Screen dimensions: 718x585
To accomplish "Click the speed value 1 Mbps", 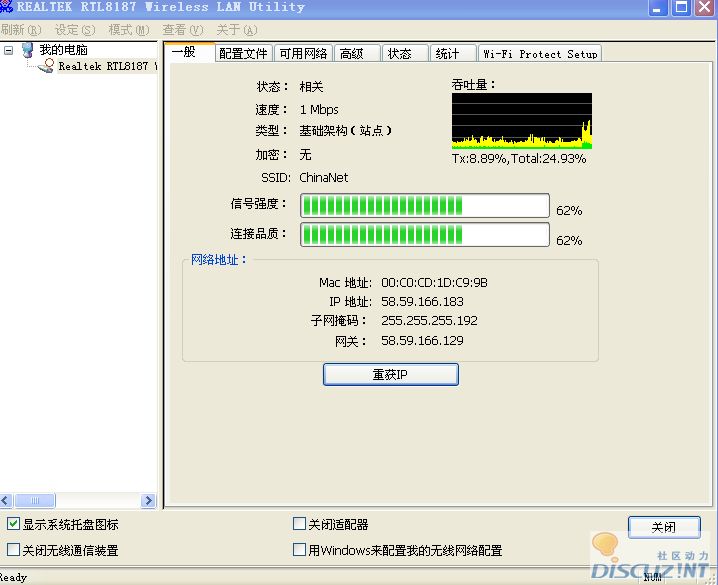I will pos(319,110).
